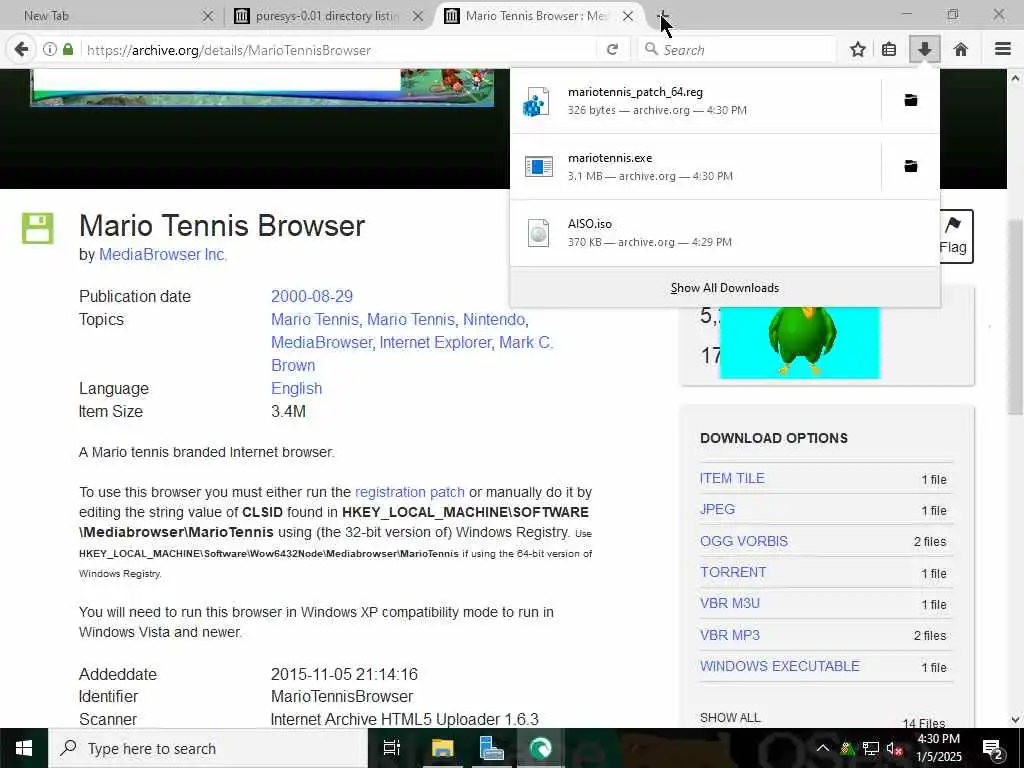Show All Downloads
1024x768 pixels.
(x=725, y=288)
